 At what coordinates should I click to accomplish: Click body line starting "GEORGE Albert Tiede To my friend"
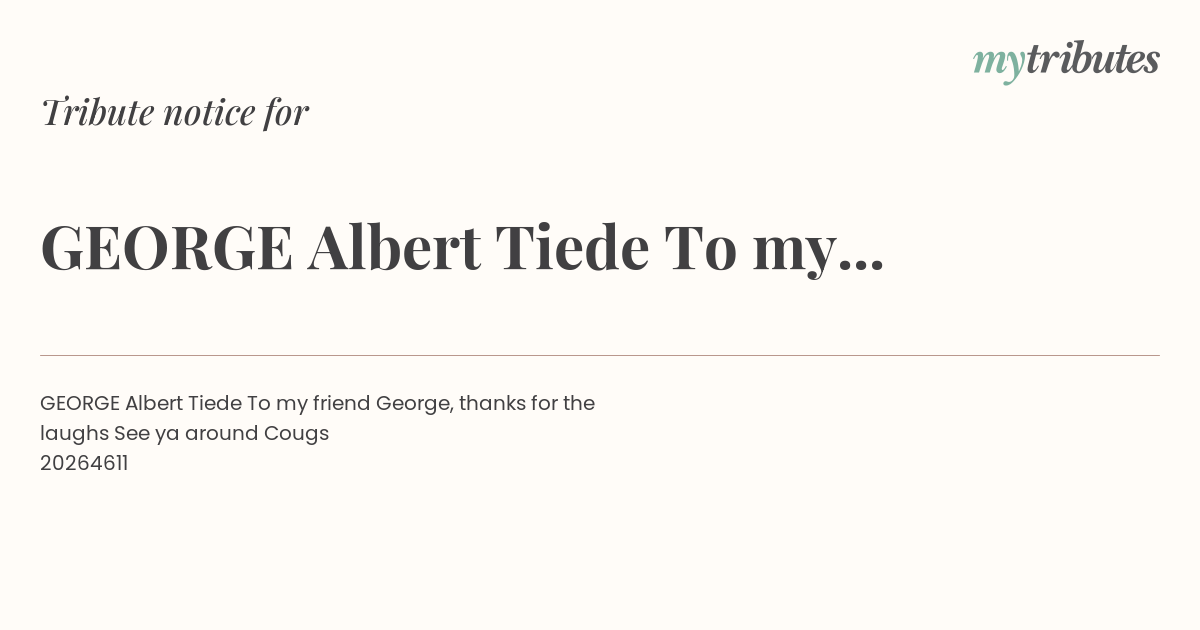[317, 404]
